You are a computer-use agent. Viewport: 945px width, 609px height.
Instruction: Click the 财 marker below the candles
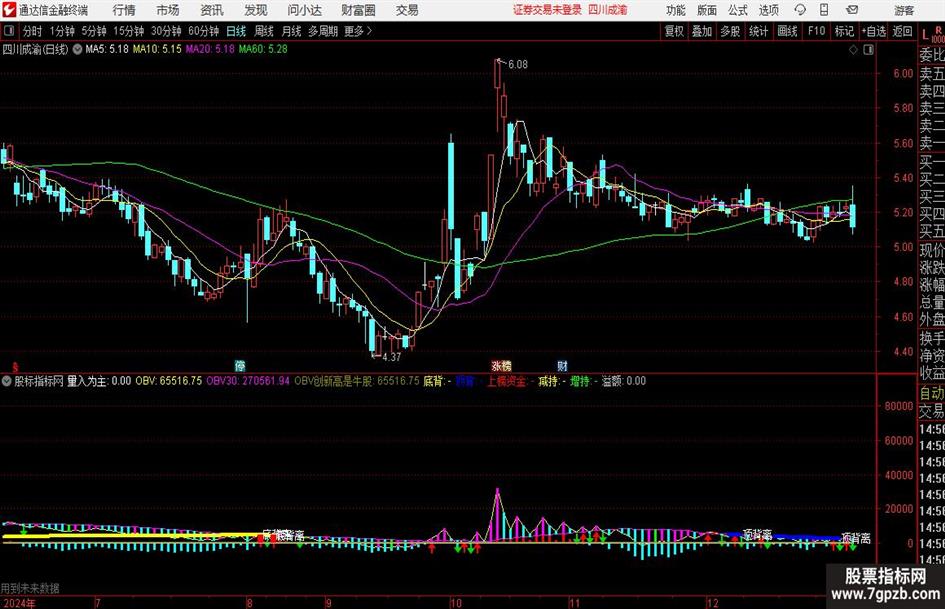pyautogui.click(x=562, y=365)
